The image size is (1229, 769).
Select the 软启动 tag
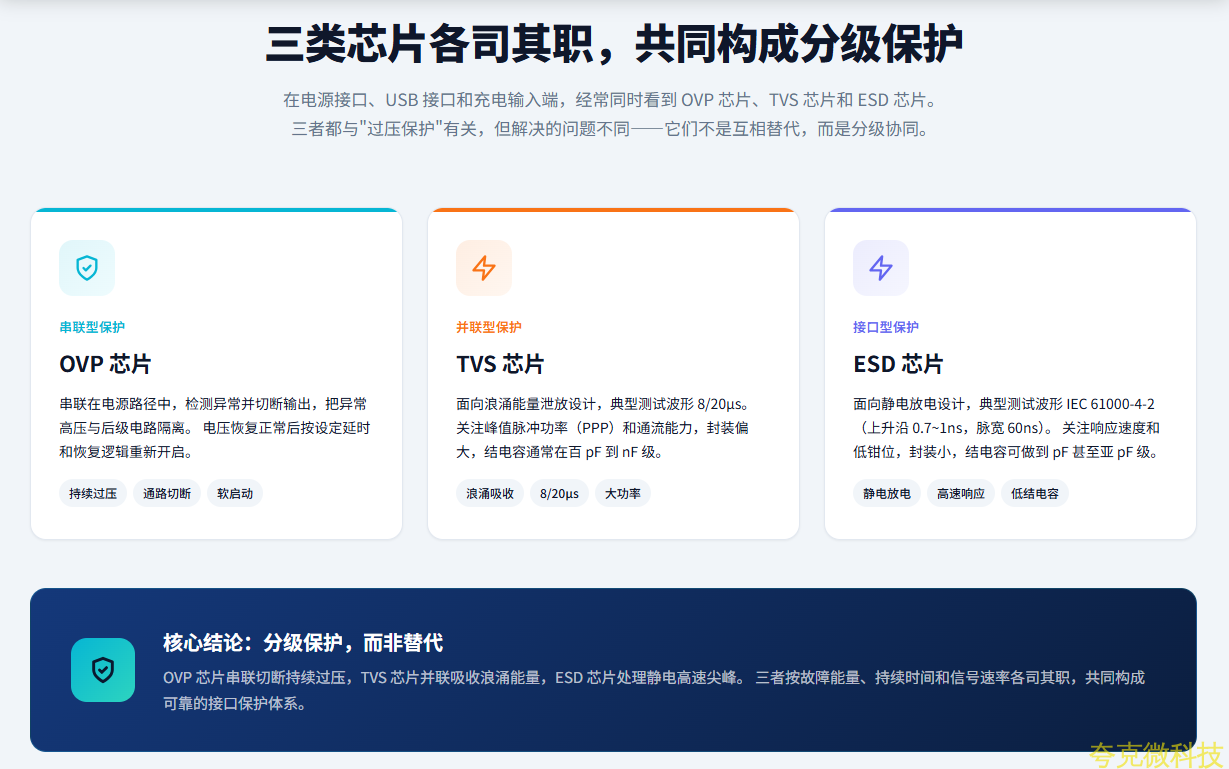pos(235,493)
